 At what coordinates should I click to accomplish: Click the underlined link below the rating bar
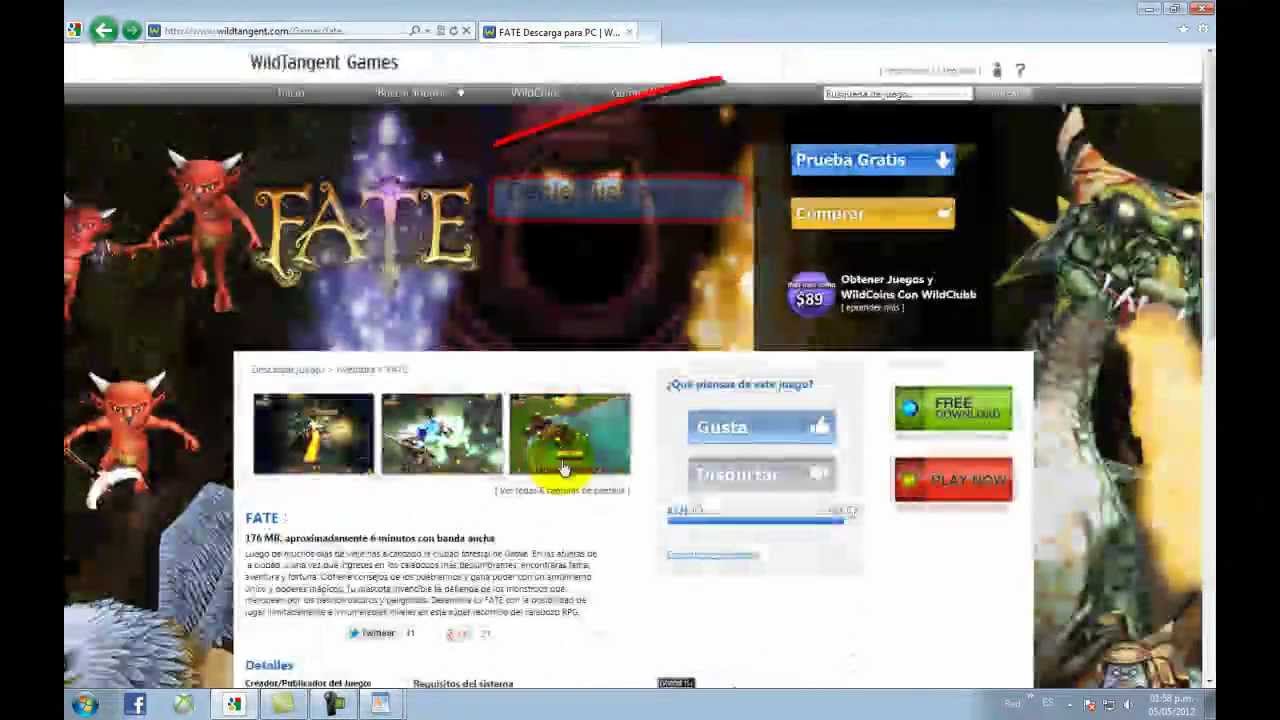[712, 555]
